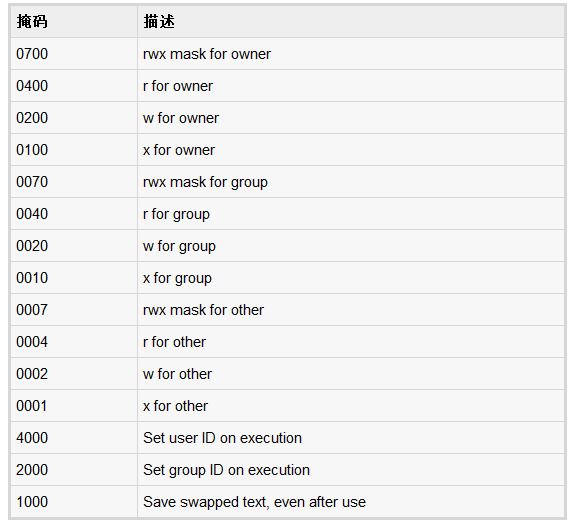Select the 0400 mask value
This screenshot has height=528, width=576.
[x=32, y=86]
